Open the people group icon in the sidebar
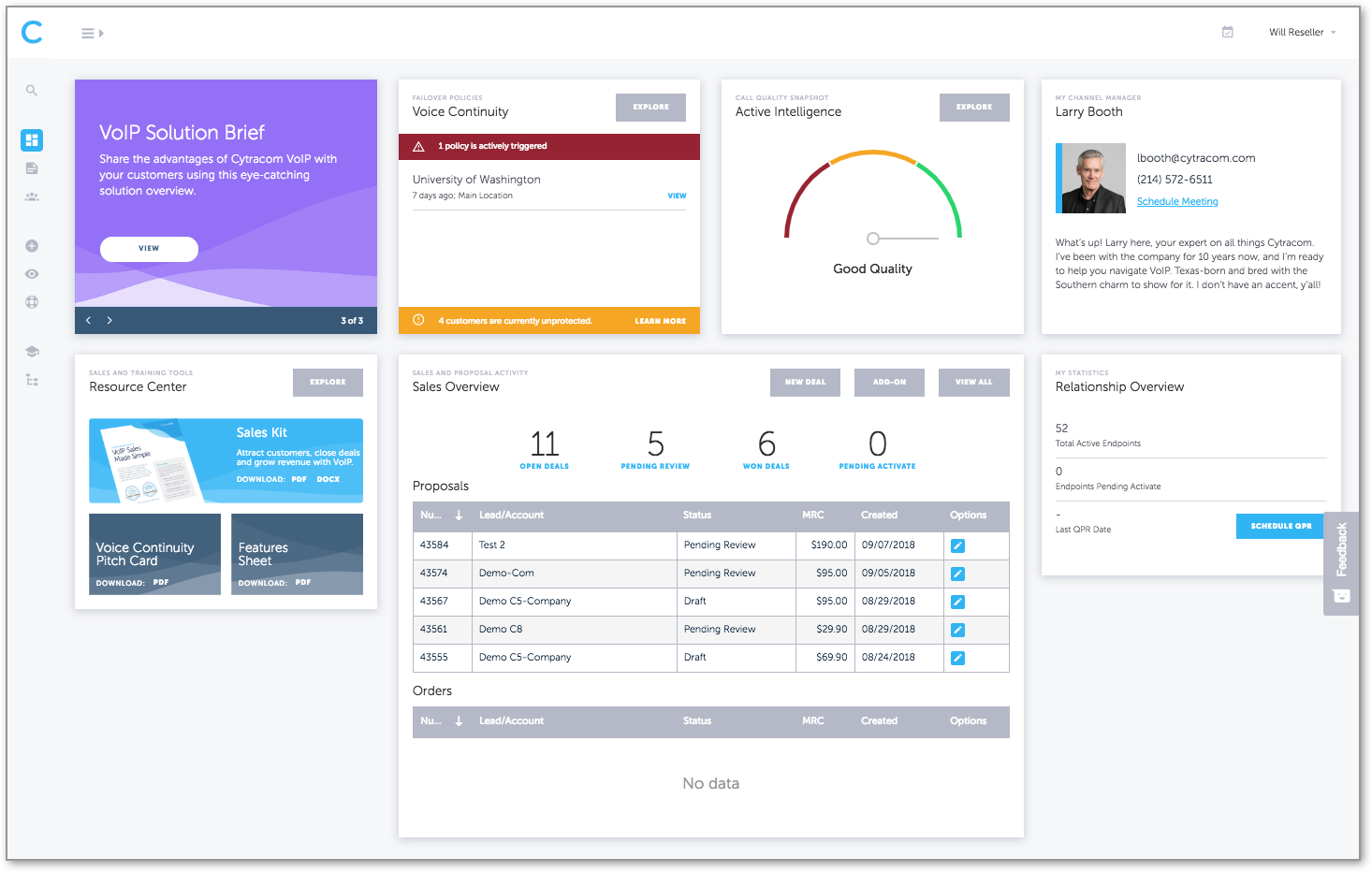This screenshot has width=1372, height=872. coord(32,196)
